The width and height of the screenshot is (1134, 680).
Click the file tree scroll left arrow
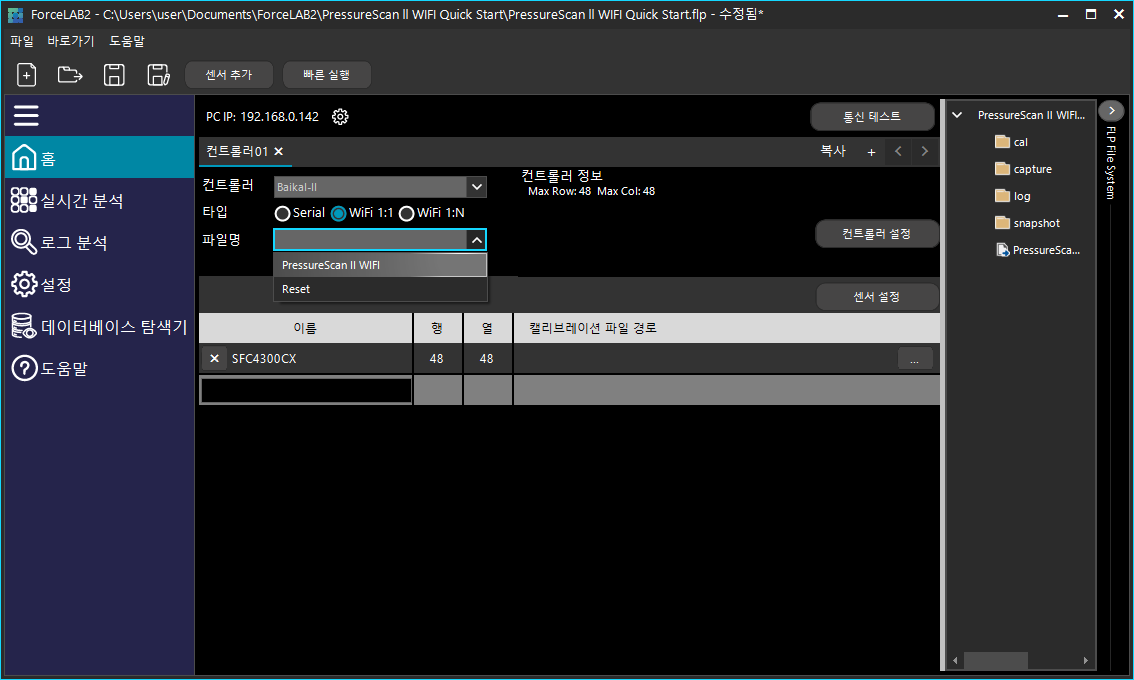(955, 660)
